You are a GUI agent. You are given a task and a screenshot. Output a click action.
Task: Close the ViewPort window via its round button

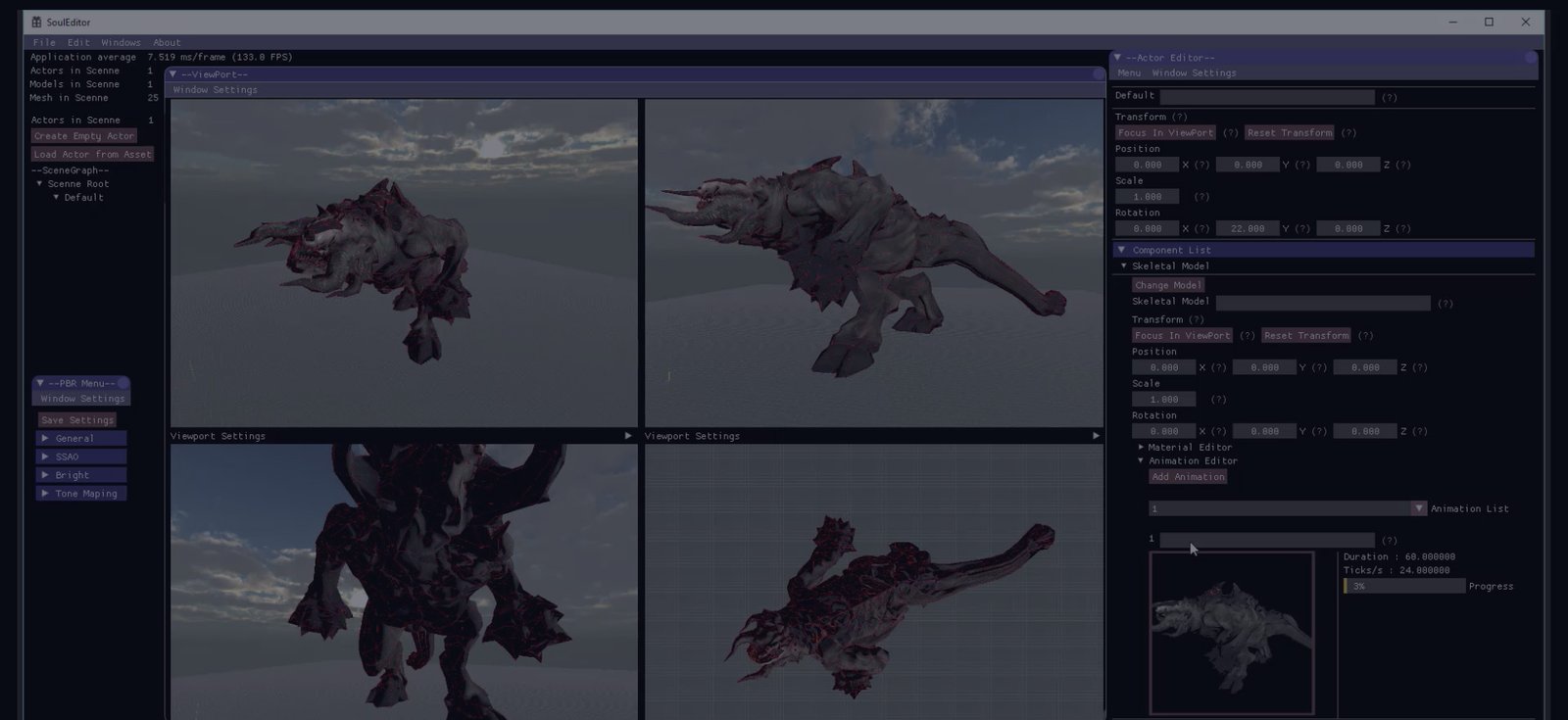click(1099, 74)
